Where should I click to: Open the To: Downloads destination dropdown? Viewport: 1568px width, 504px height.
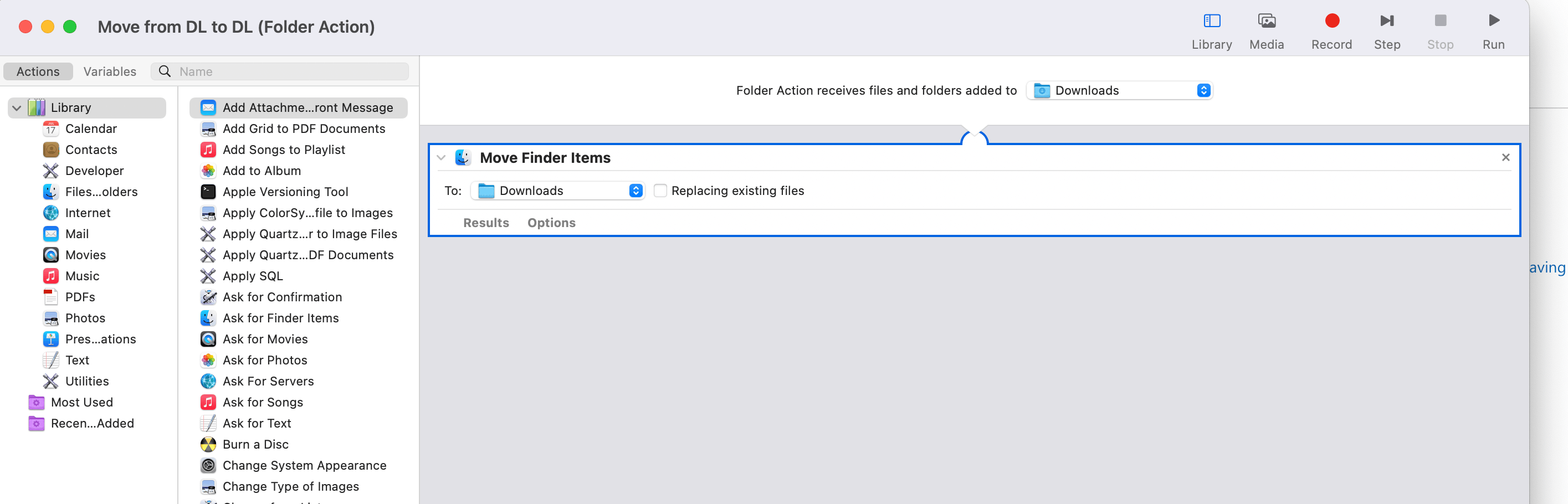(x=557, y=191)
